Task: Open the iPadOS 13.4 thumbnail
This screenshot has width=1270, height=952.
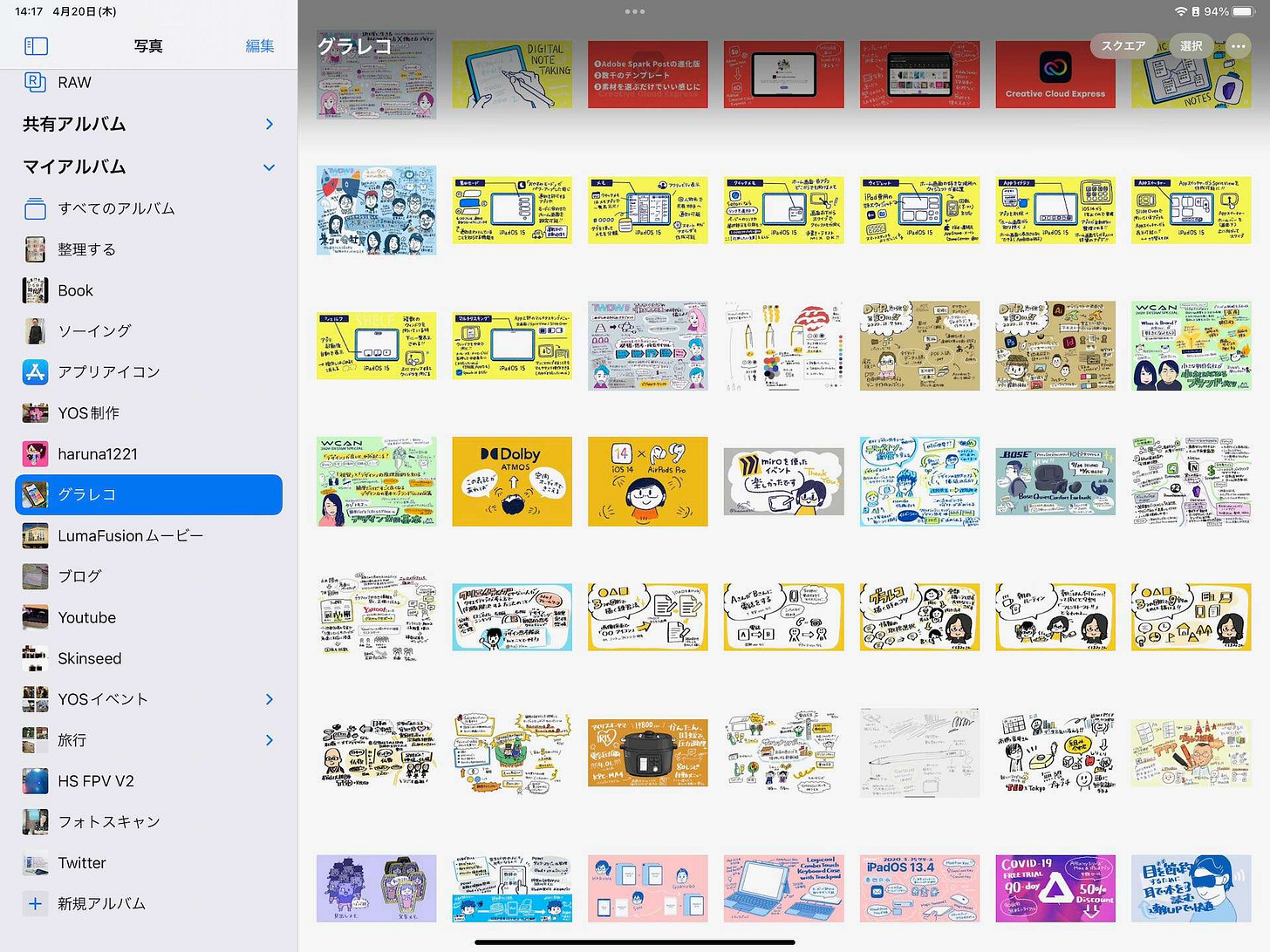Action: (919, 888)
